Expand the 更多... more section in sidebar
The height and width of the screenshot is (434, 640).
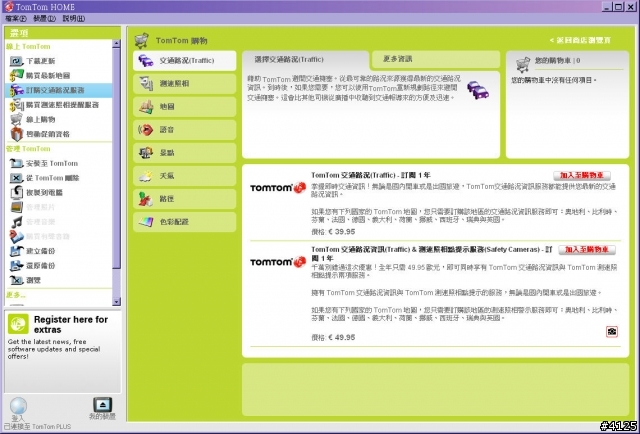pyautogui.click(x=16, y=295)
